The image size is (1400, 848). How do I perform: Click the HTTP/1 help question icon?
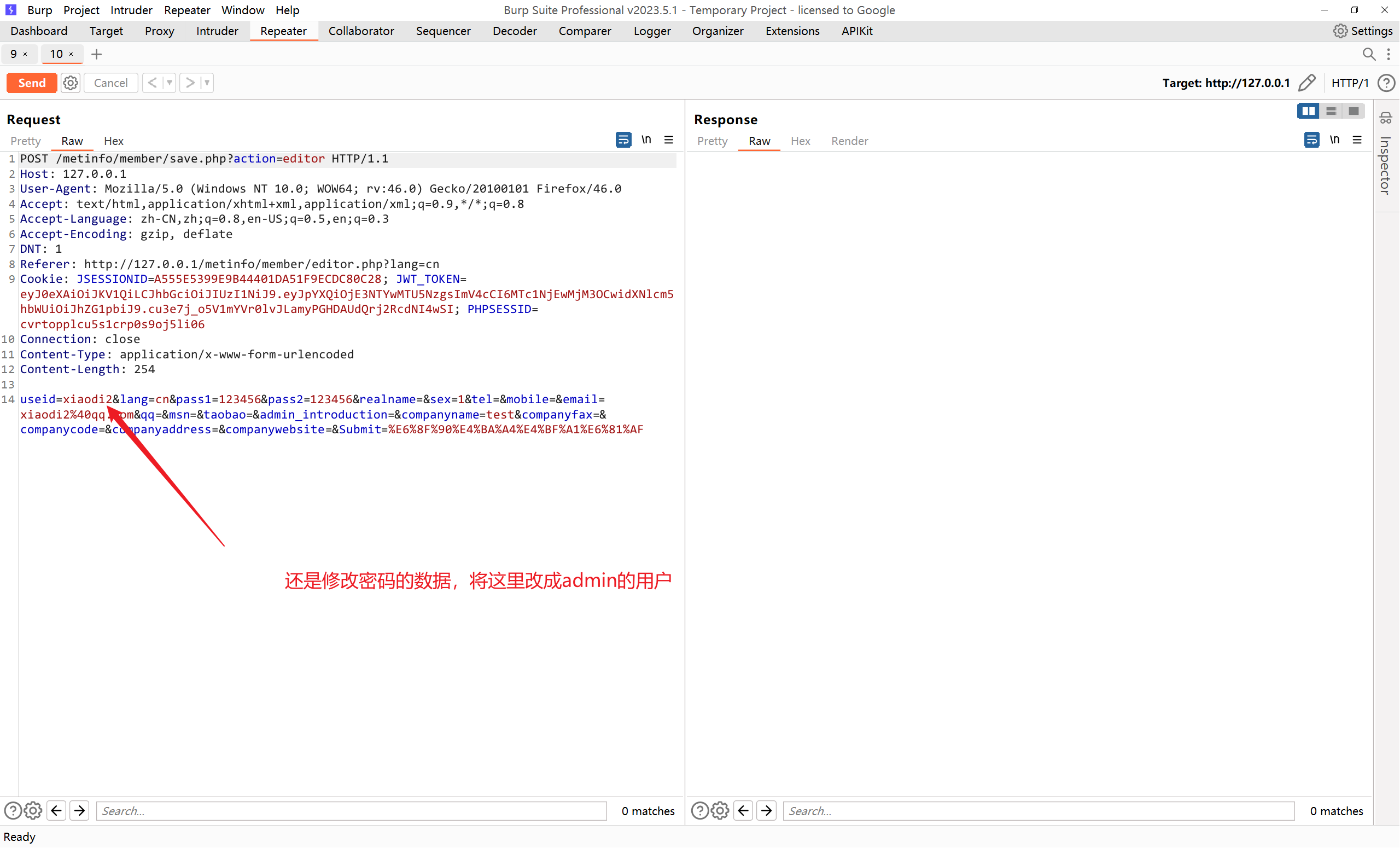click(x=1386, y=83)
